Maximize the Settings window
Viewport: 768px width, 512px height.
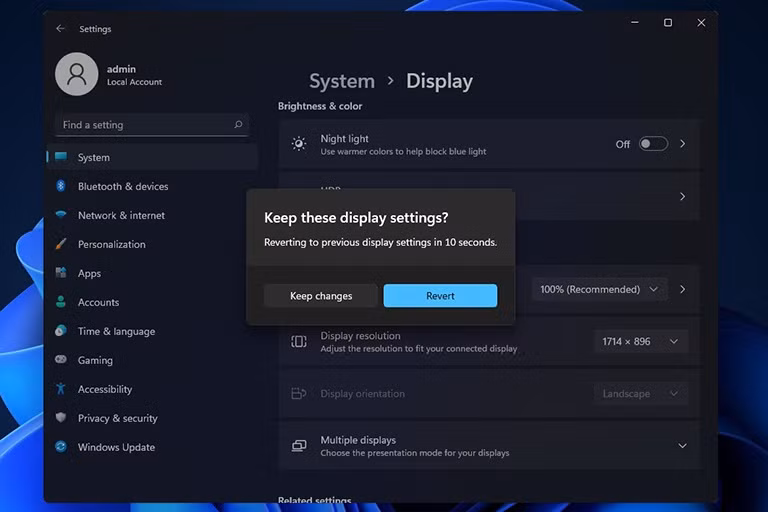[x=668, y=23]
